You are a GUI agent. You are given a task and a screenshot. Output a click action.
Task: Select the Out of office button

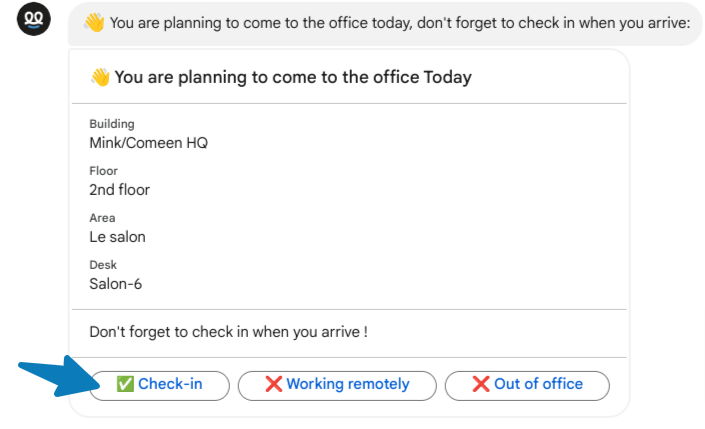[x=527, y=386]
